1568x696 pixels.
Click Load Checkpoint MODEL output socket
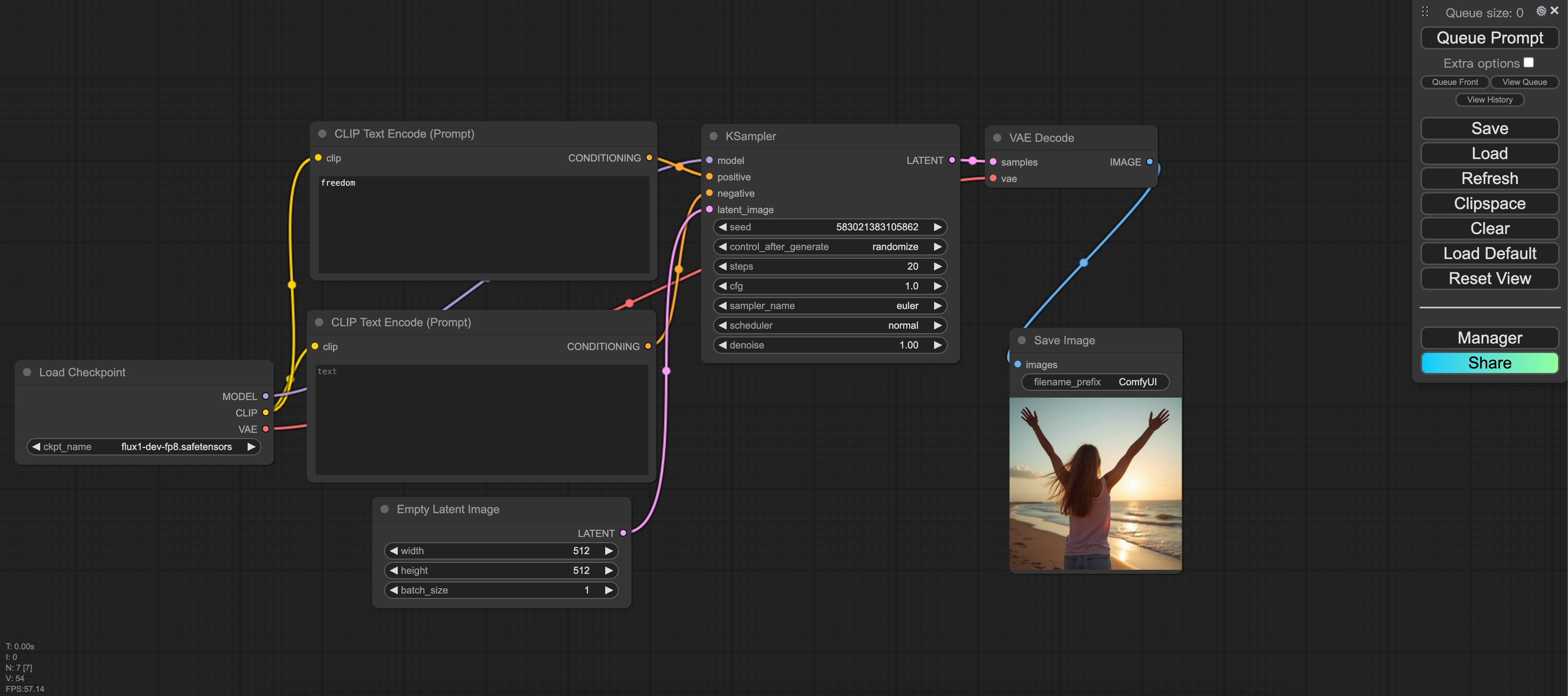click(265, 396)
